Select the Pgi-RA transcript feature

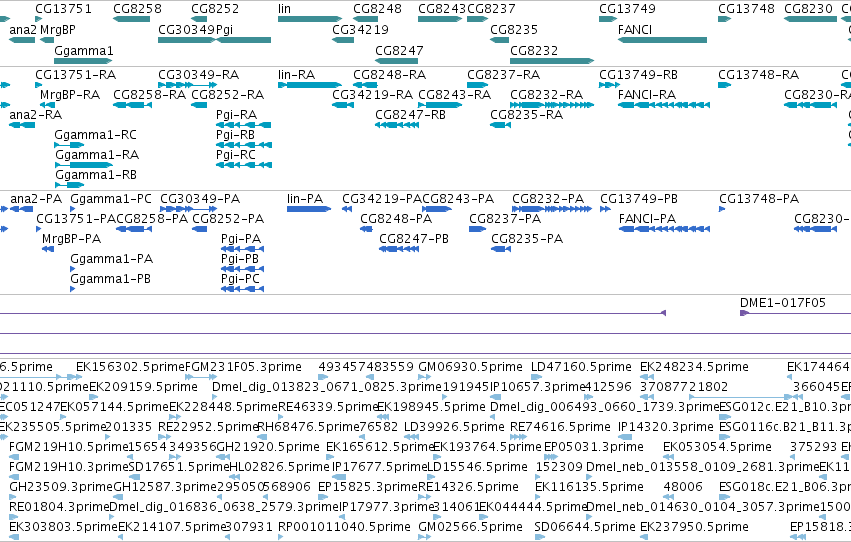click(243, 125)
